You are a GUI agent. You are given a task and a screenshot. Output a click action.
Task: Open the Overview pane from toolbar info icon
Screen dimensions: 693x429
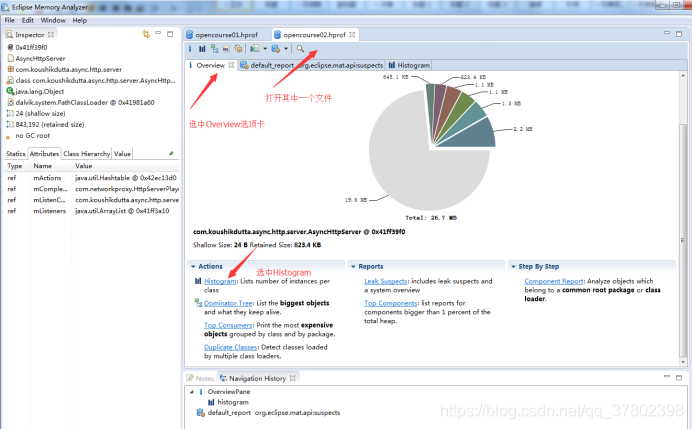[190, 49]
